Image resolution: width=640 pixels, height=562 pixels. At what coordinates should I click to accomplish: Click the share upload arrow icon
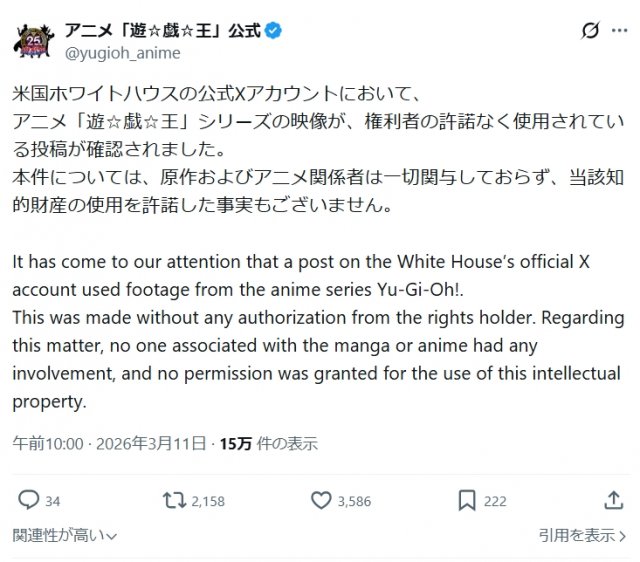pos(614,500)
